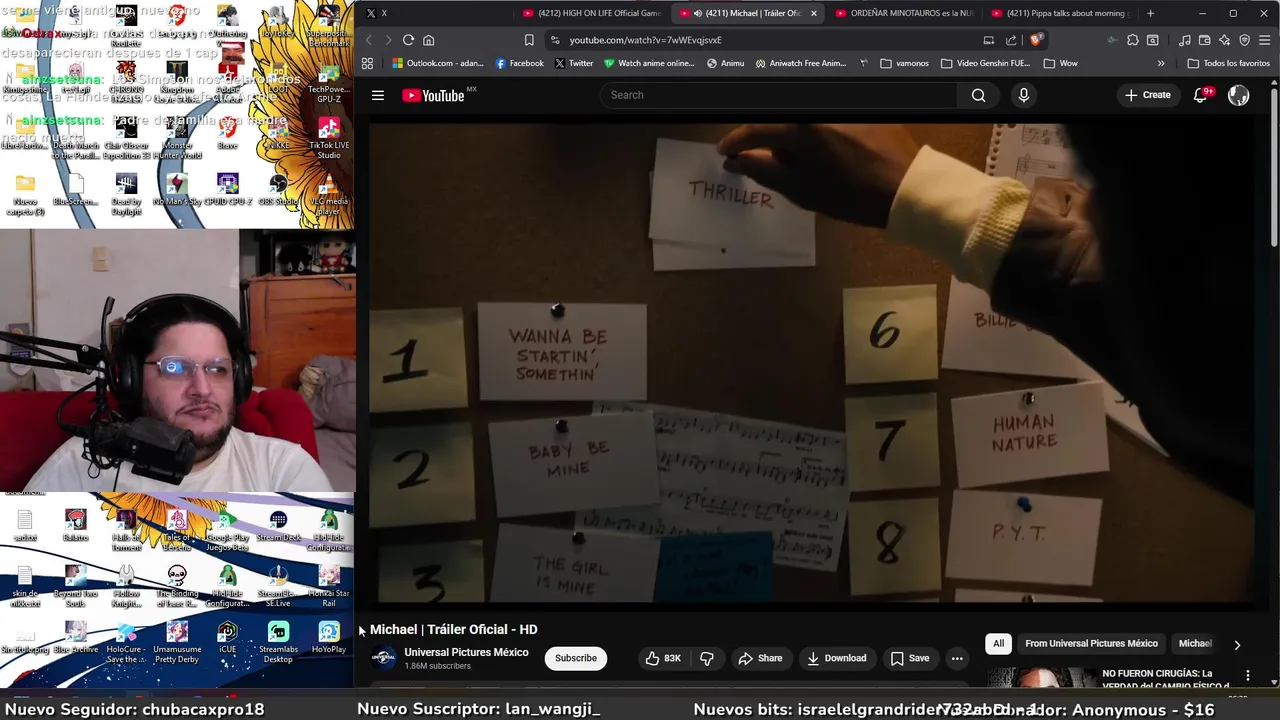
Task: Like the Michael trailer video
Action: pyautogui.click(x=662, y=658)
